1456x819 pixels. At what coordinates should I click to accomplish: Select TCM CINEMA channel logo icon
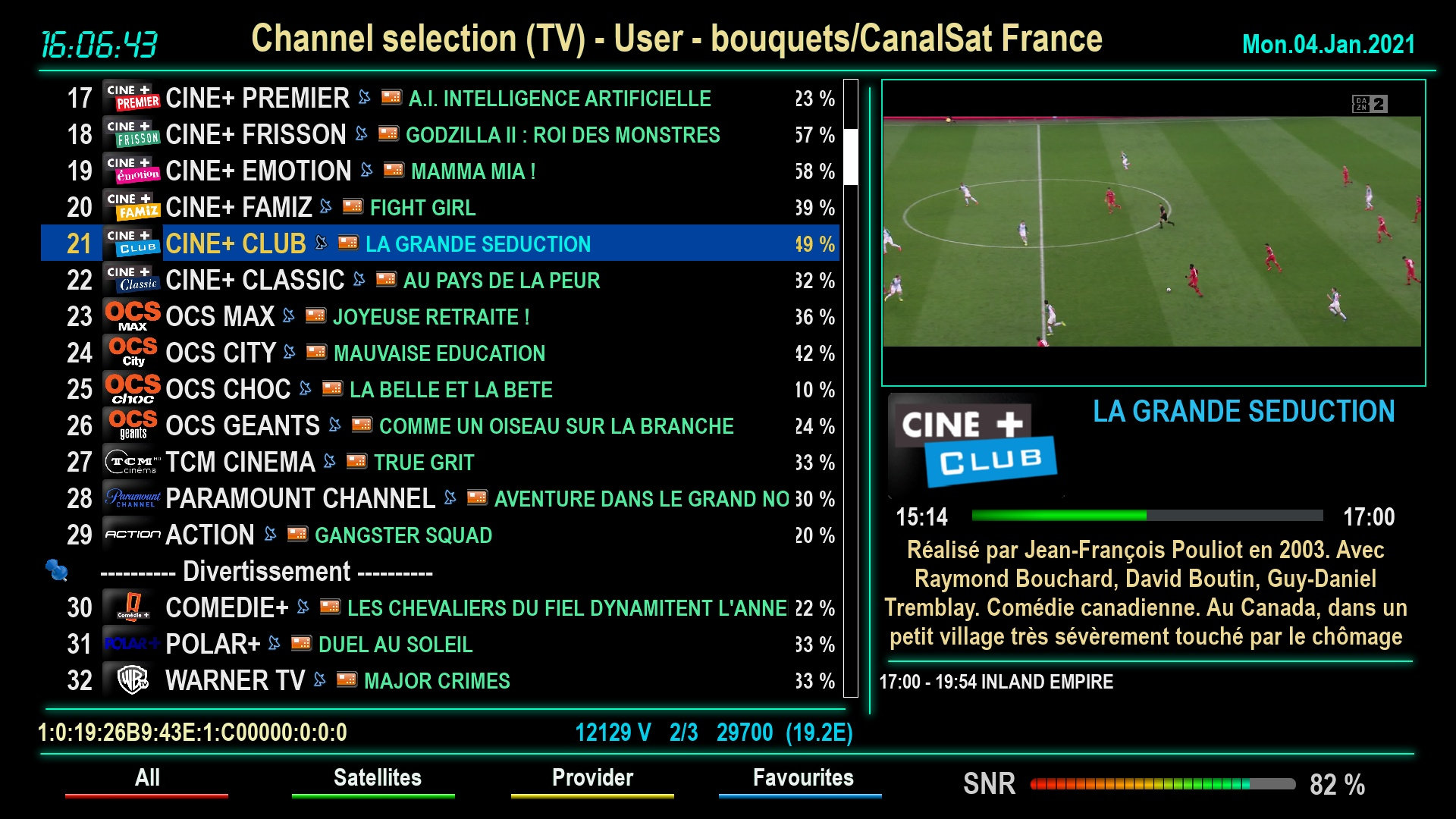click(x=134, y=462)
